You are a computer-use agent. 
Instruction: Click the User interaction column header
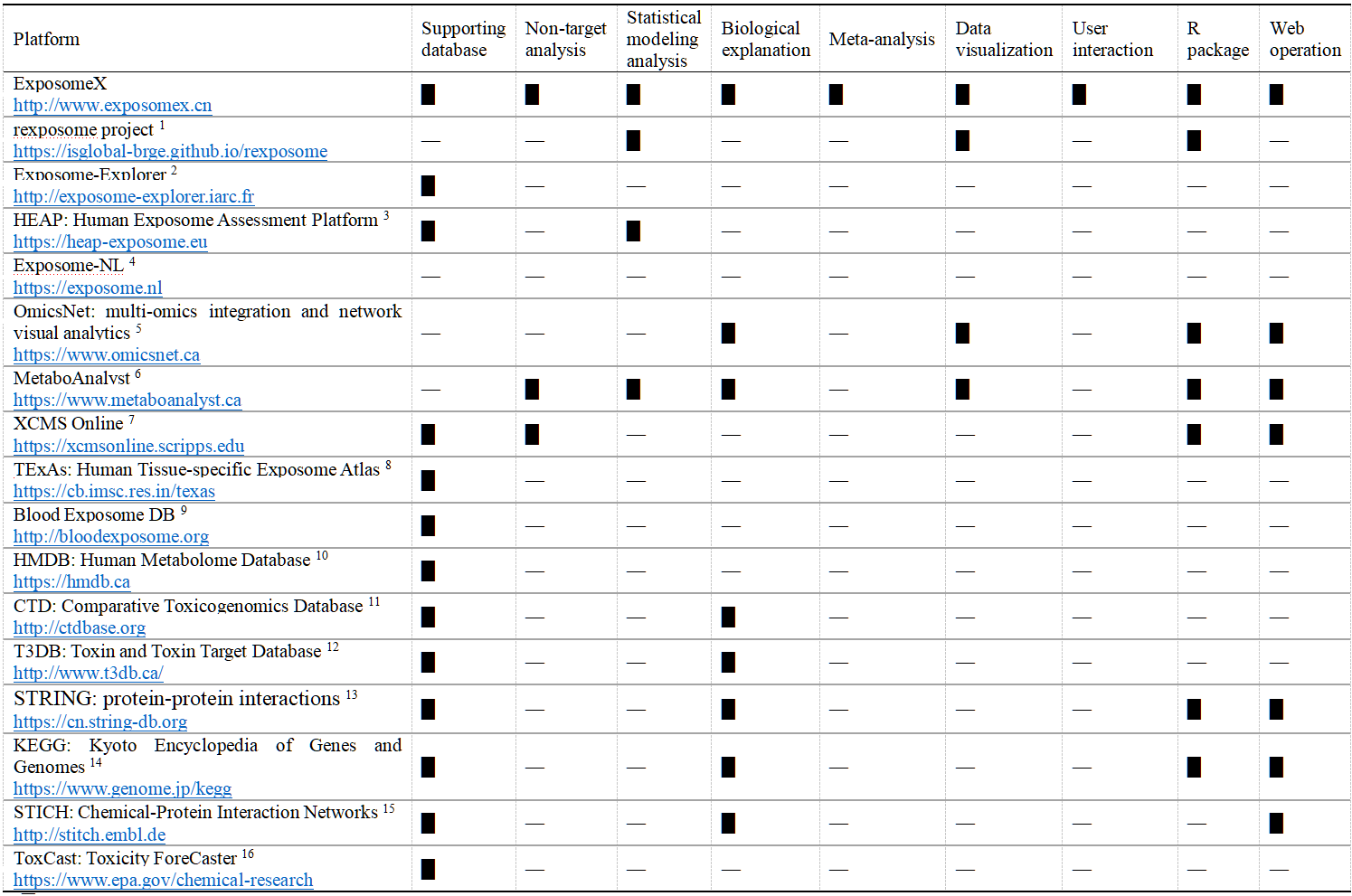[x=1112, y=39]
